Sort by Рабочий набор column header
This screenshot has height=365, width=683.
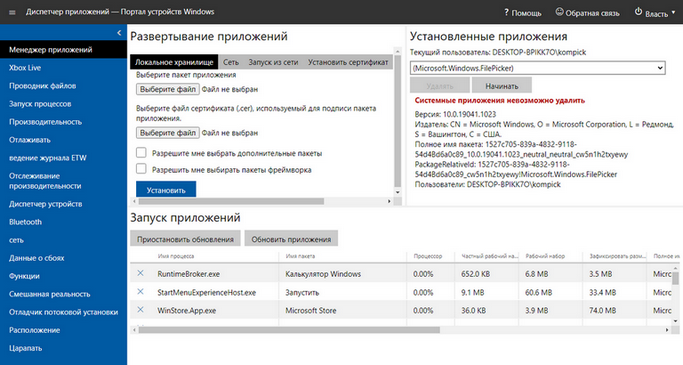click(545, 256)
